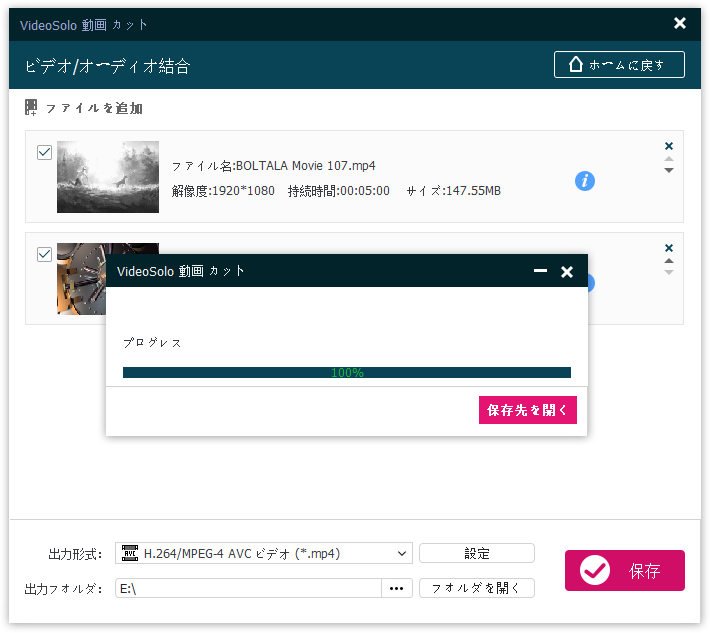The image size is (710, 633).
Task: Click the add file icon
Action: (x=31, y=108)
